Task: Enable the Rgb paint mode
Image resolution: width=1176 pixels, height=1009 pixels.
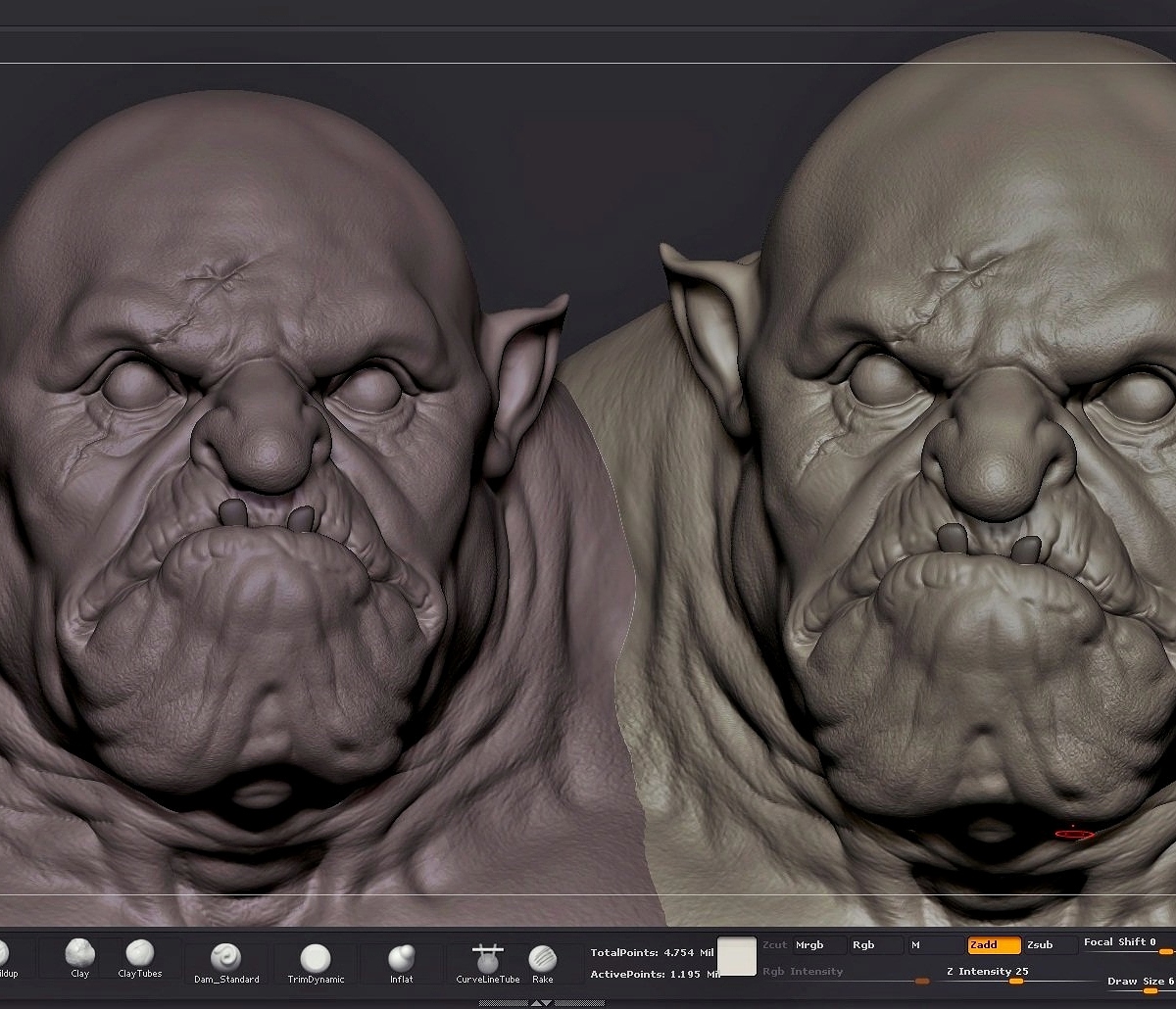Action: point(876,945)
